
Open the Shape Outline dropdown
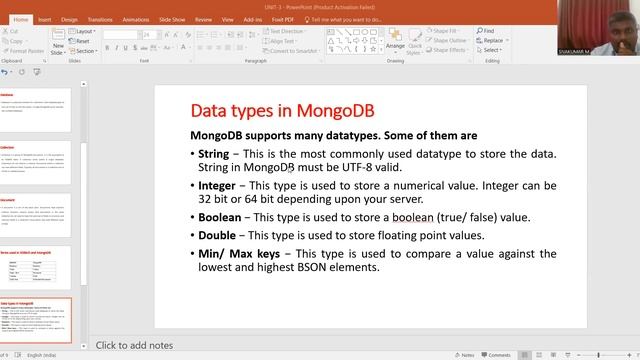pos(448,40)
